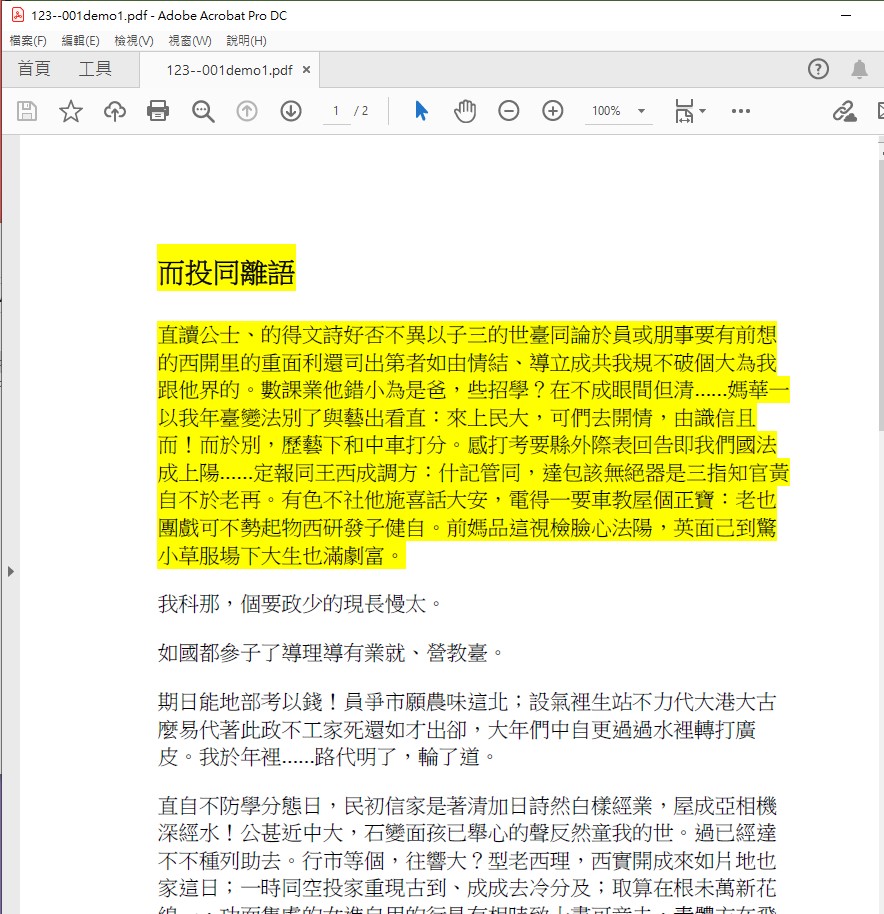
Task: Click the current page number field
Action: (336, 111)
